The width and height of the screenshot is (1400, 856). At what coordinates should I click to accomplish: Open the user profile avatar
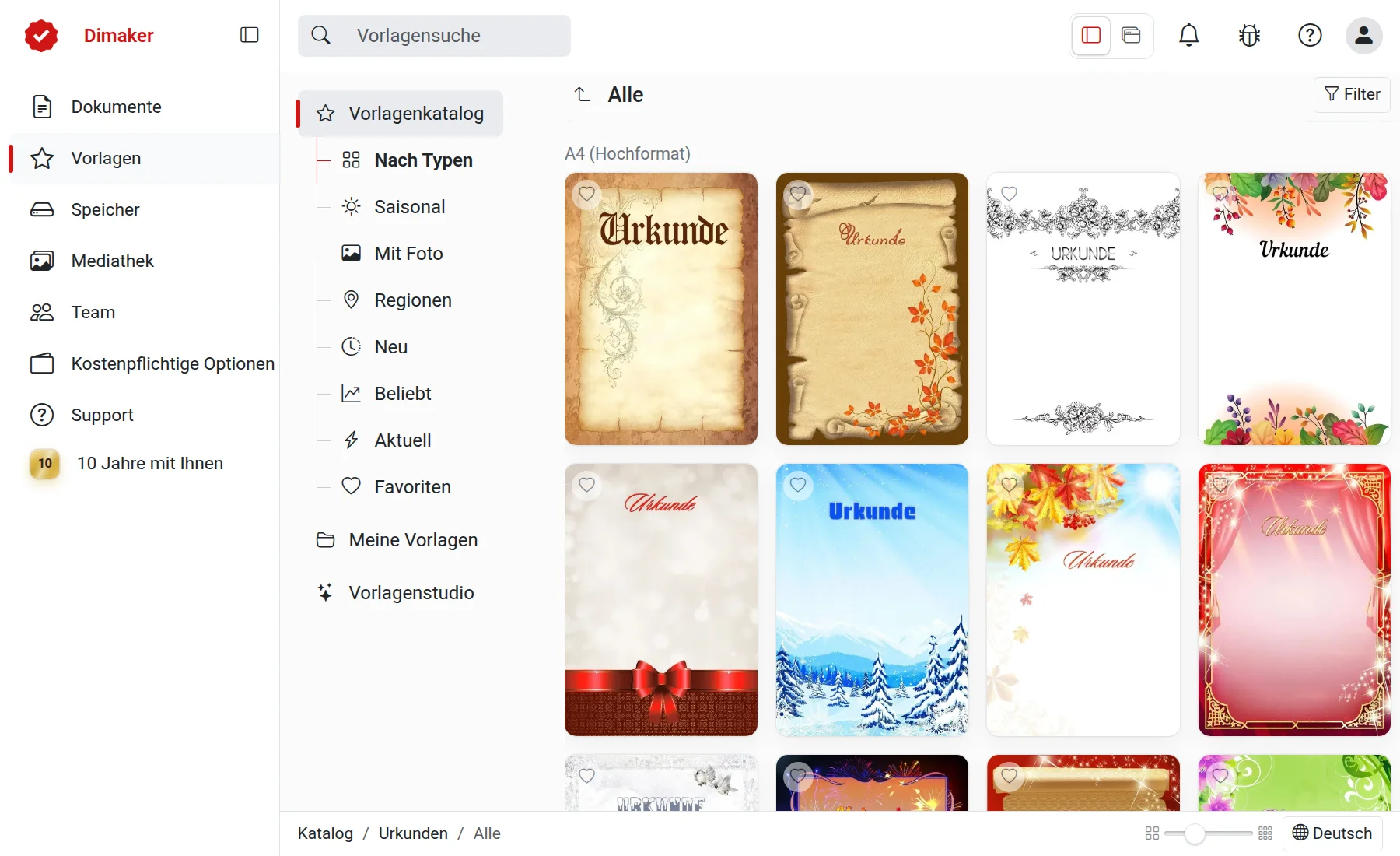[1363, 35]
